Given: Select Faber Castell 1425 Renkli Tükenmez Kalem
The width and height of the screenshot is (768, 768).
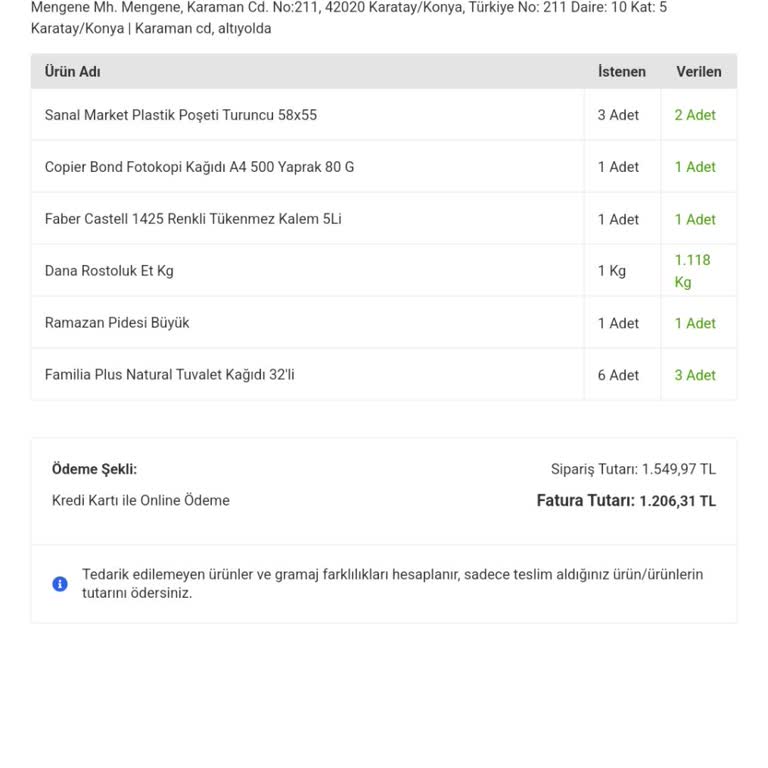Looking at the screenshot, I should point(193,219).
